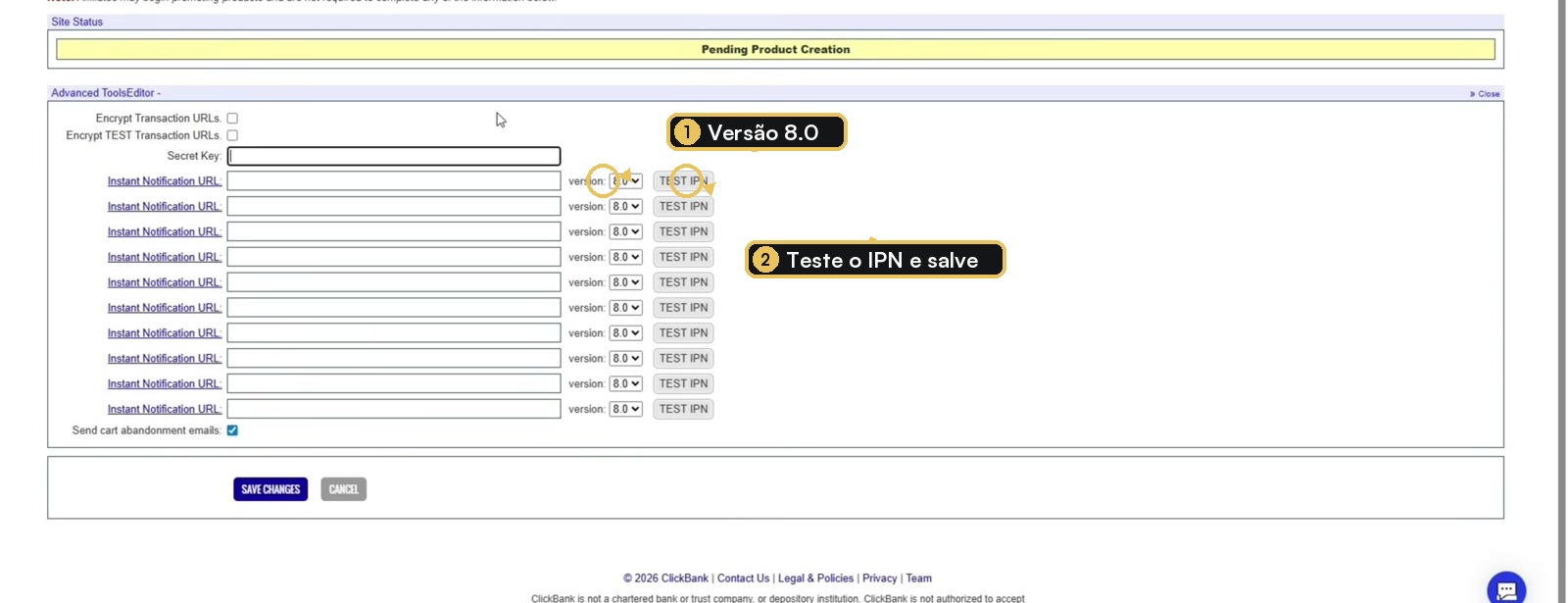Open version dropdown in second notification row

point(625,207)
